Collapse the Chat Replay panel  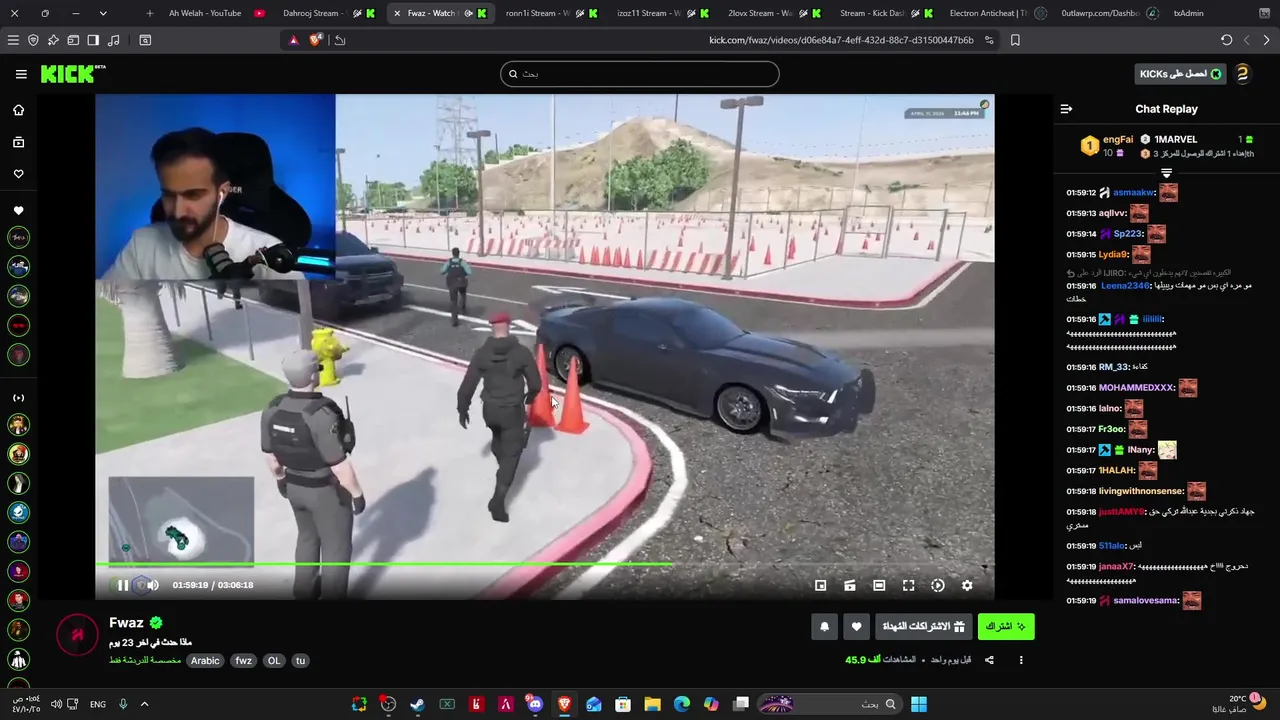point(1066,109)
